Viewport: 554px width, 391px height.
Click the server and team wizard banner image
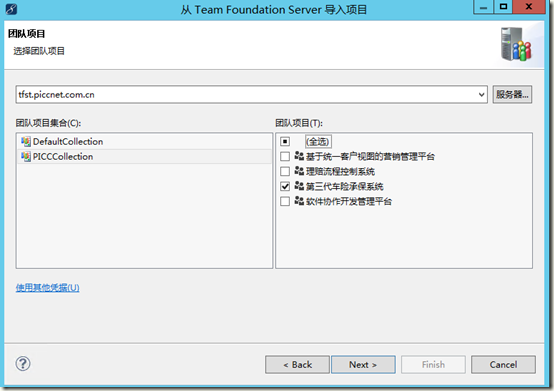(x=516, y=45)
